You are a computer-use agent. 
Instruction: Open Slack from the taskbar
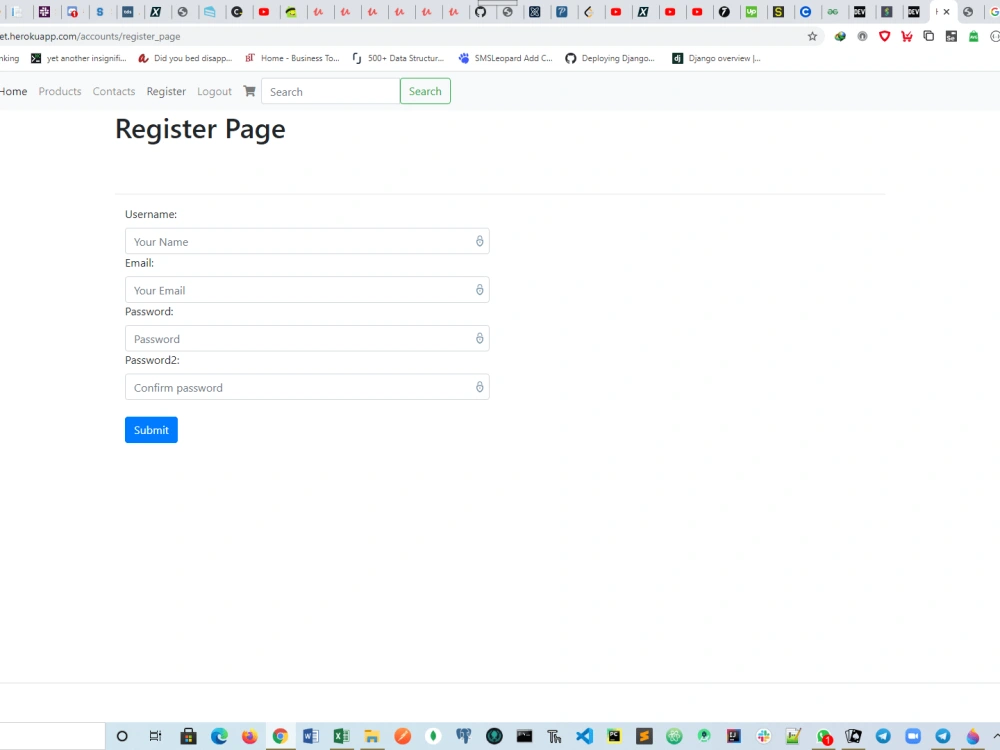[763, 736]
